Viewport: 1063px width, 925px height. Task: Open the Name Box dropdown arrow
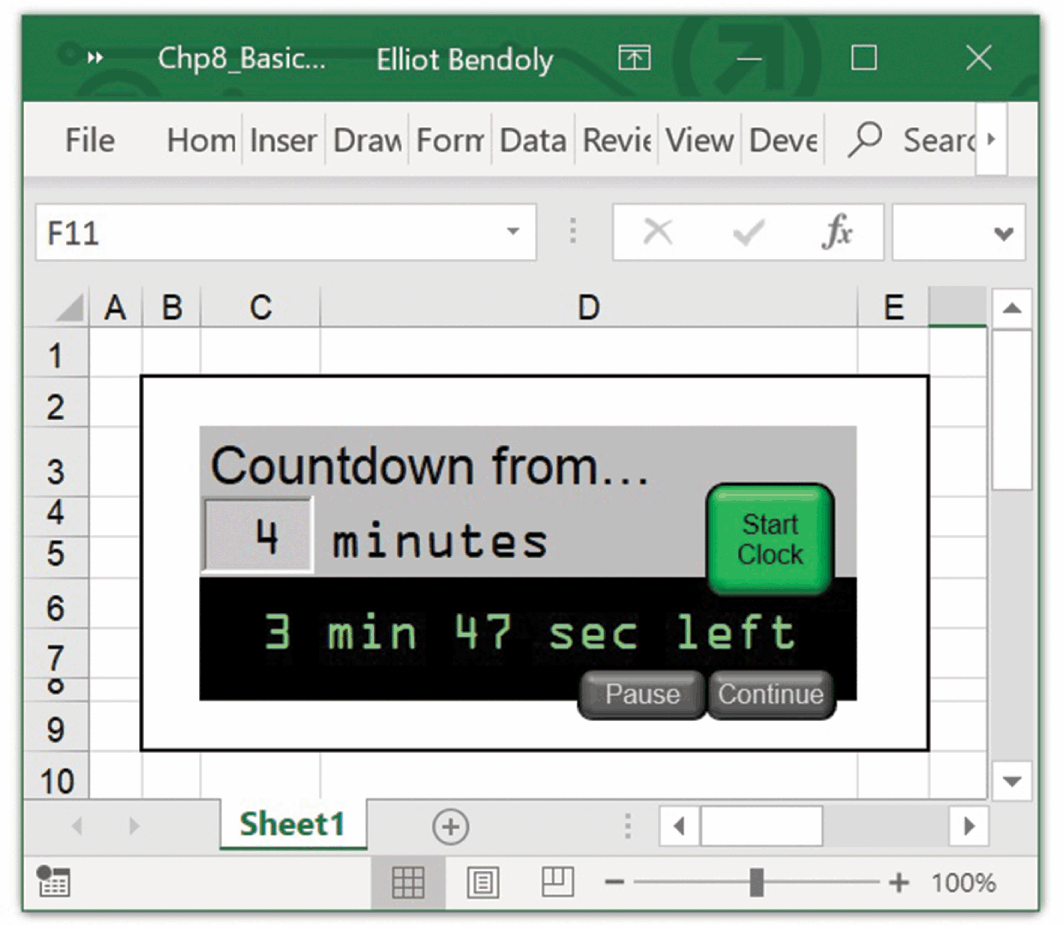click(x=513, y=233)
